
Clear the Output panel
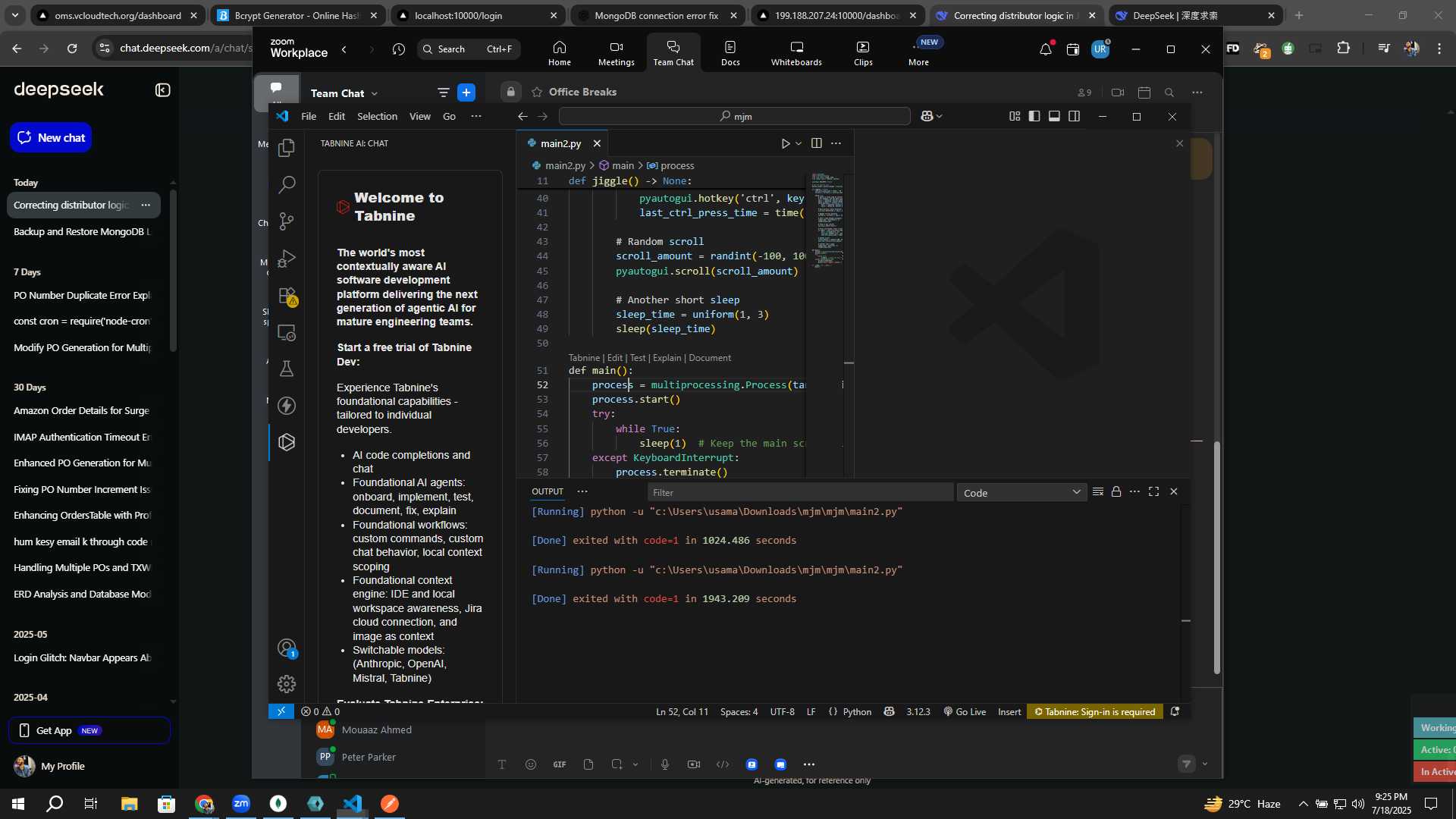click(x=1097, y=492)
